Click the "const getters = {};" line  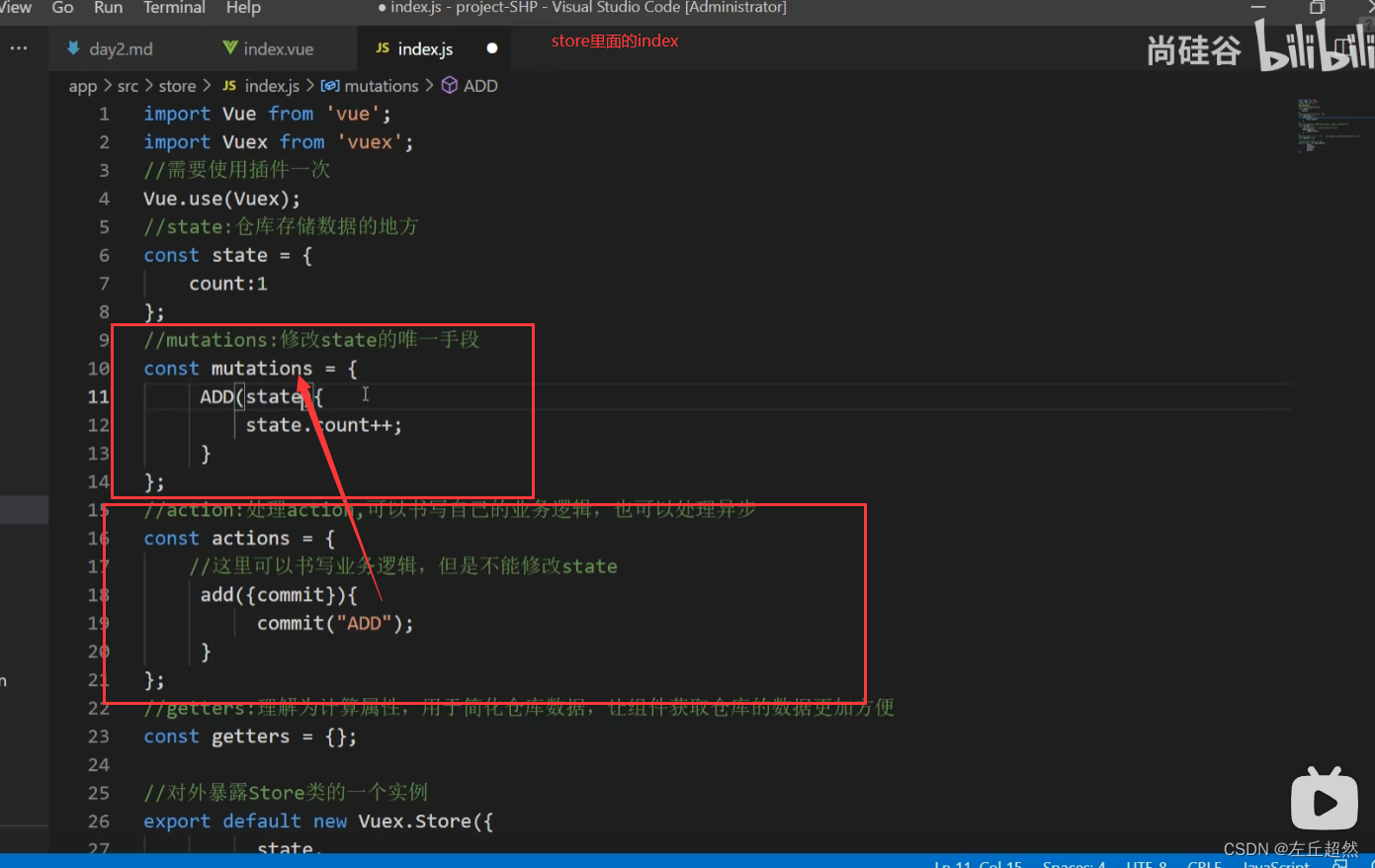(x=250, y=737)
